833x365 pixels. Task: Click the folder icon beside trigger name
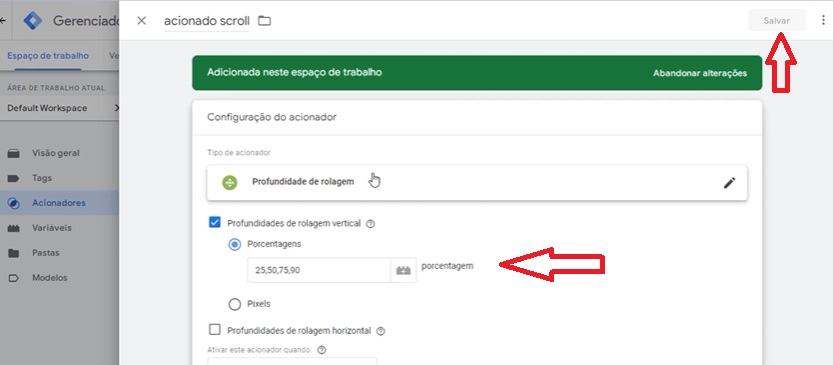[264, 21]
